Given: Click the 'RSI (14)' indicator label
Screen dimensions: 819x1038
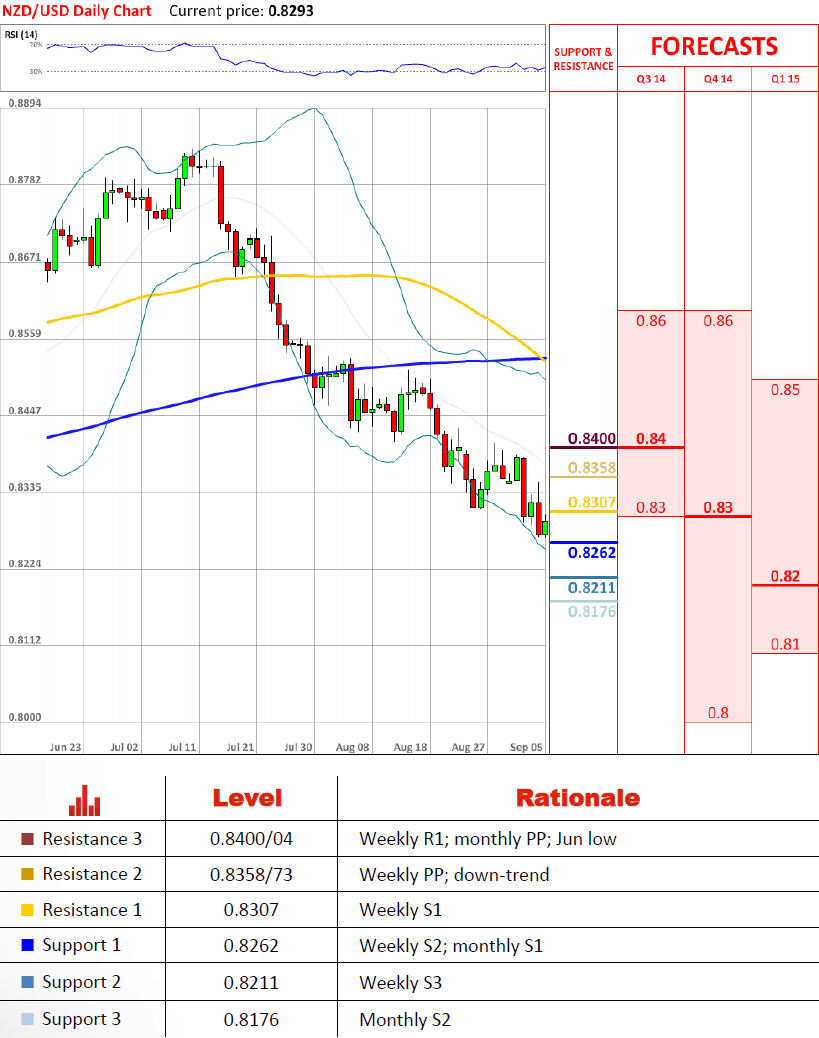Looking at the screenshot, I should [21, 34].
